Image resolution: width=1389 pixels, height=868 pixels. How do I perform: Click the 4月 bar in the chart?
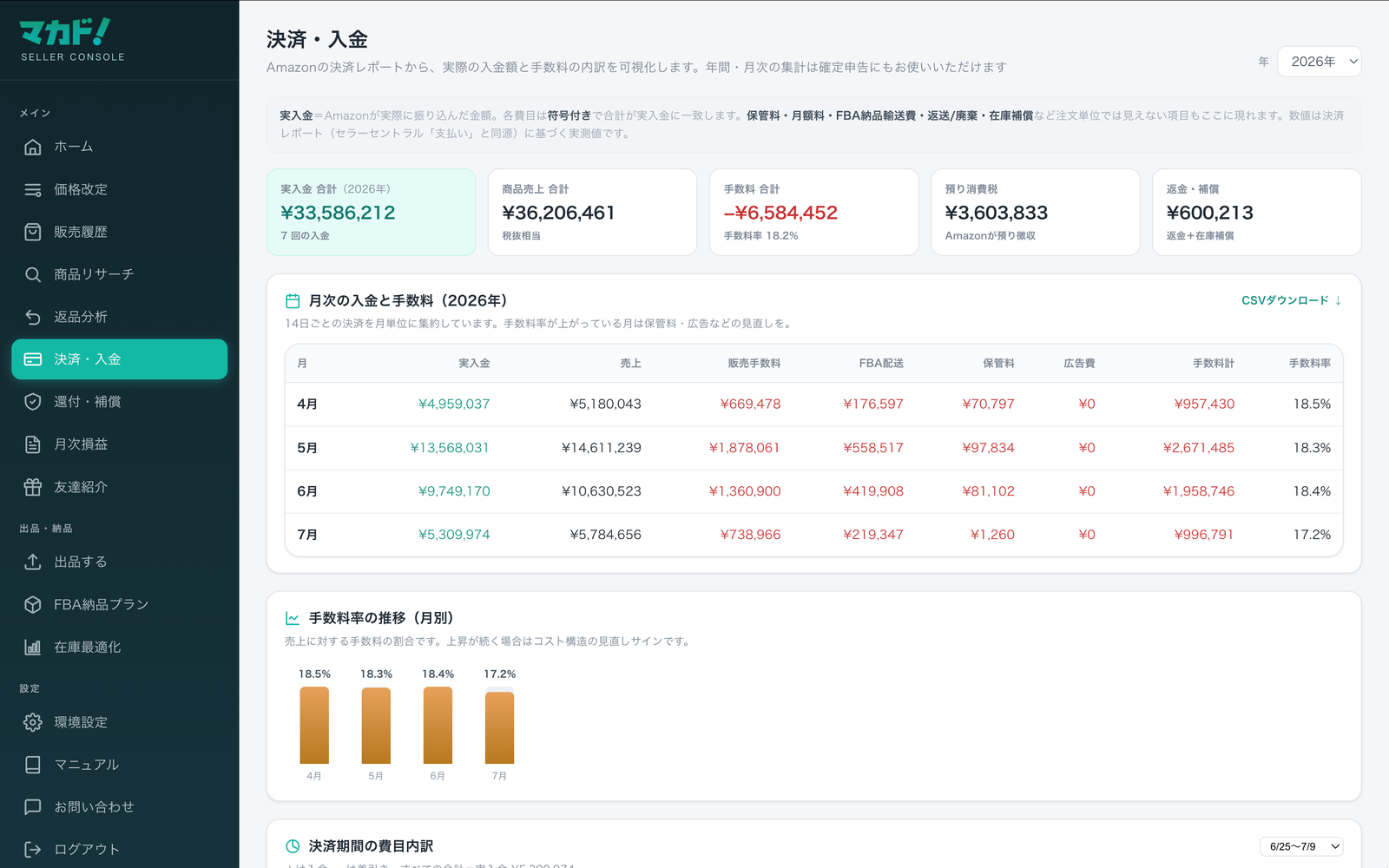pos(314,726)
